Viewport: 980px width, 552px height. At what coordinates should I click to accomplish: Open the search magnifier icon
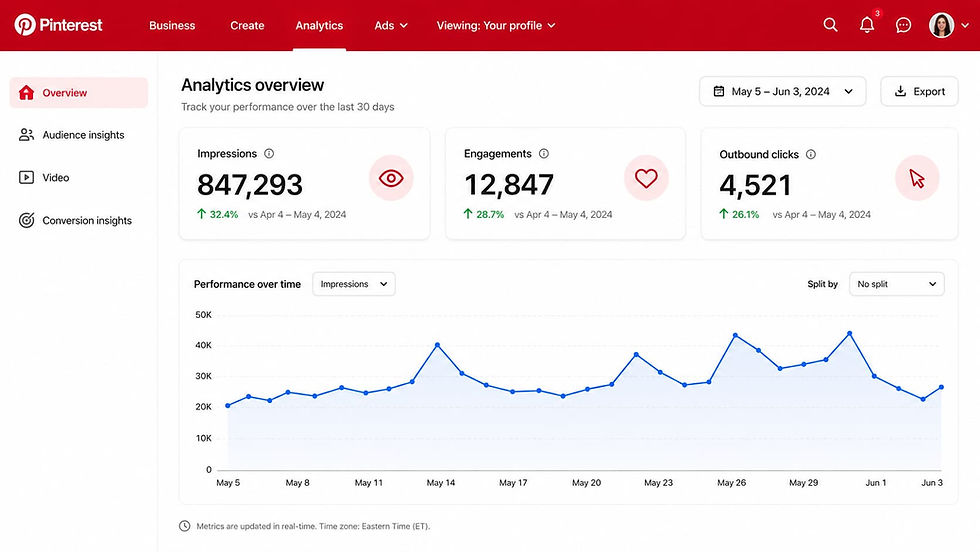(x=830, y=25)
